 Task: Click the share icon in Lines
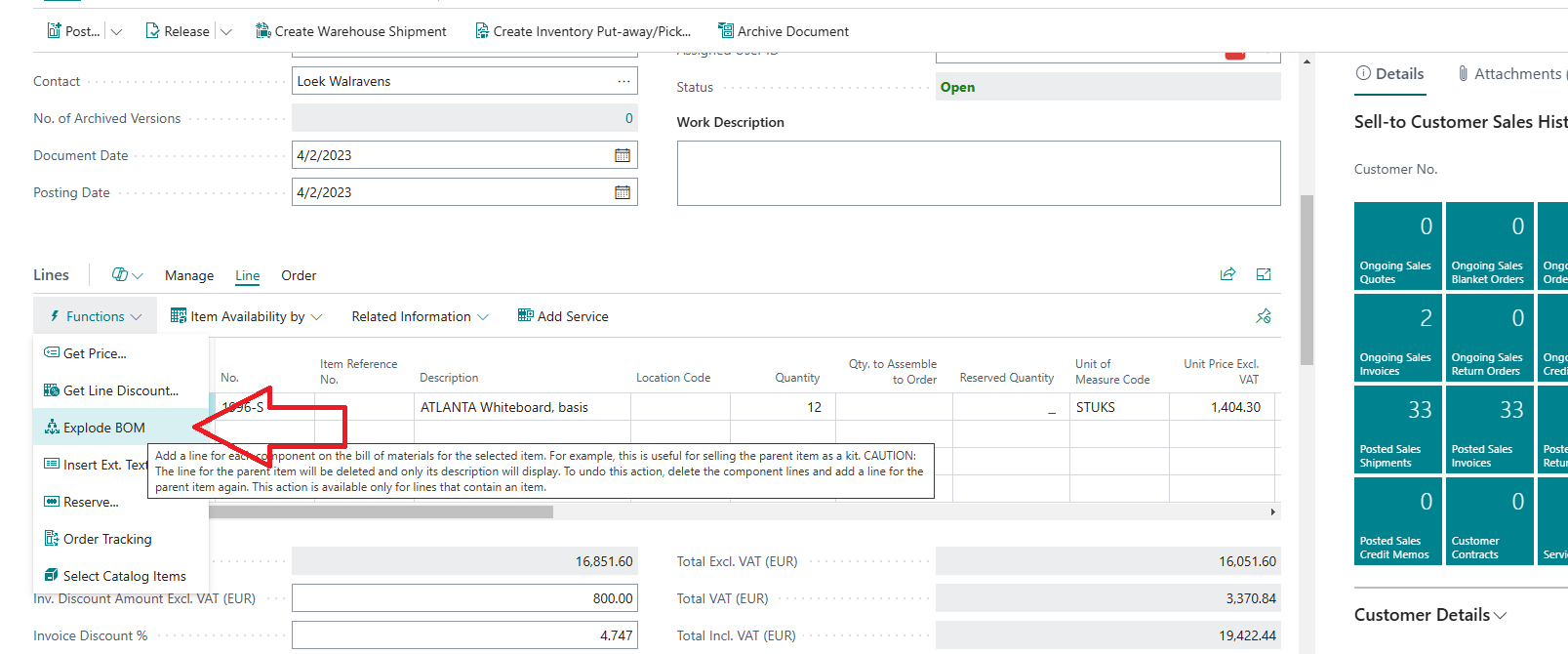pyautogui.click(x=1227, y=274)
